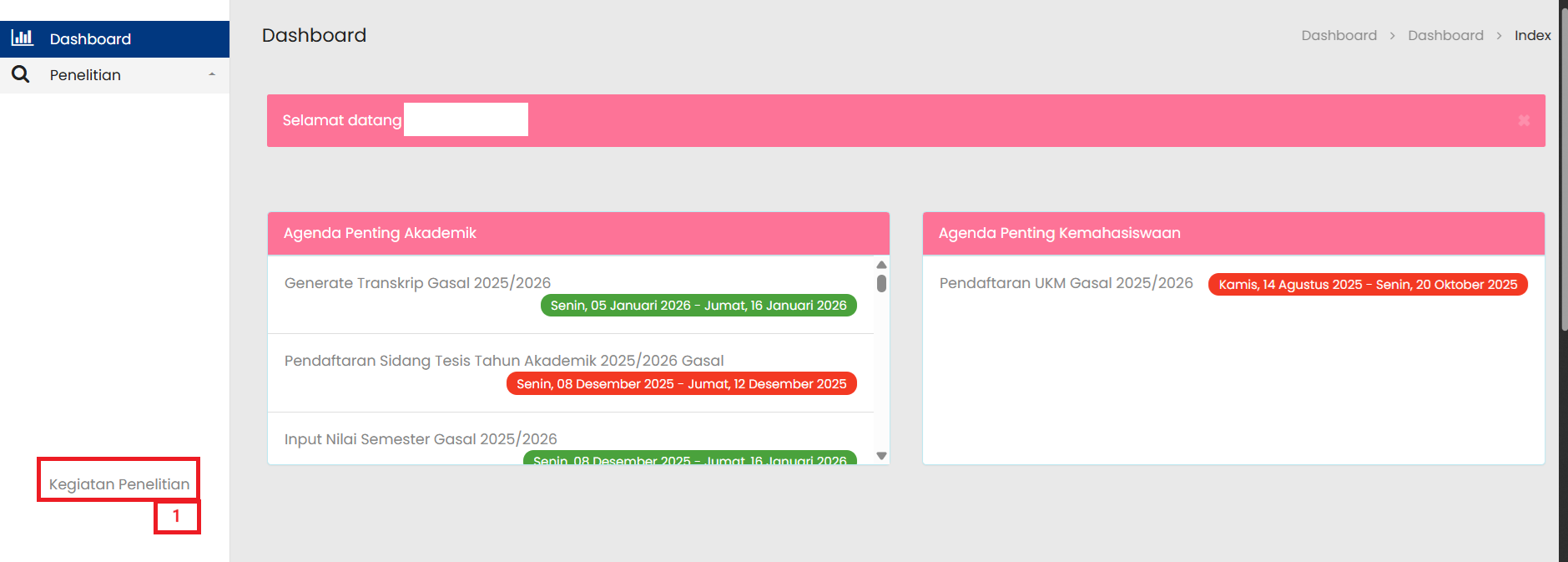
Task: Click the Penelitian magnifier icon
Action: point(21,75)
